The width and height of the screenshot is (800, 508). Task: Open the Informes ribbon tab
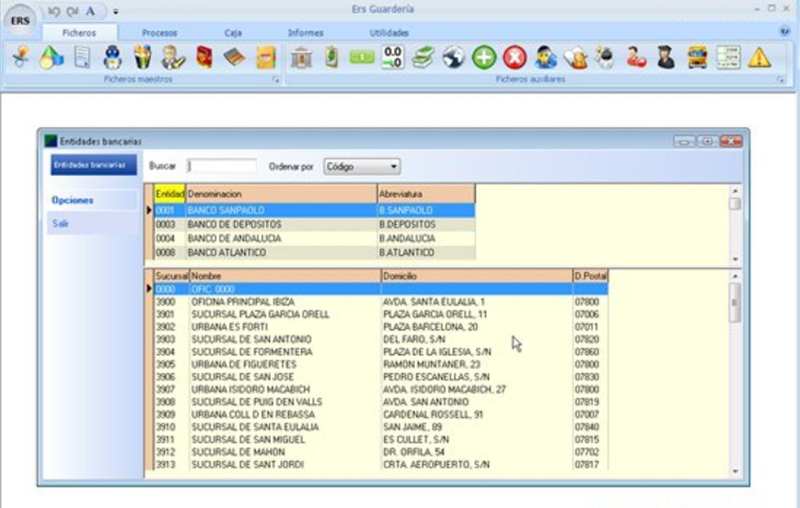[x=306, y=33]
